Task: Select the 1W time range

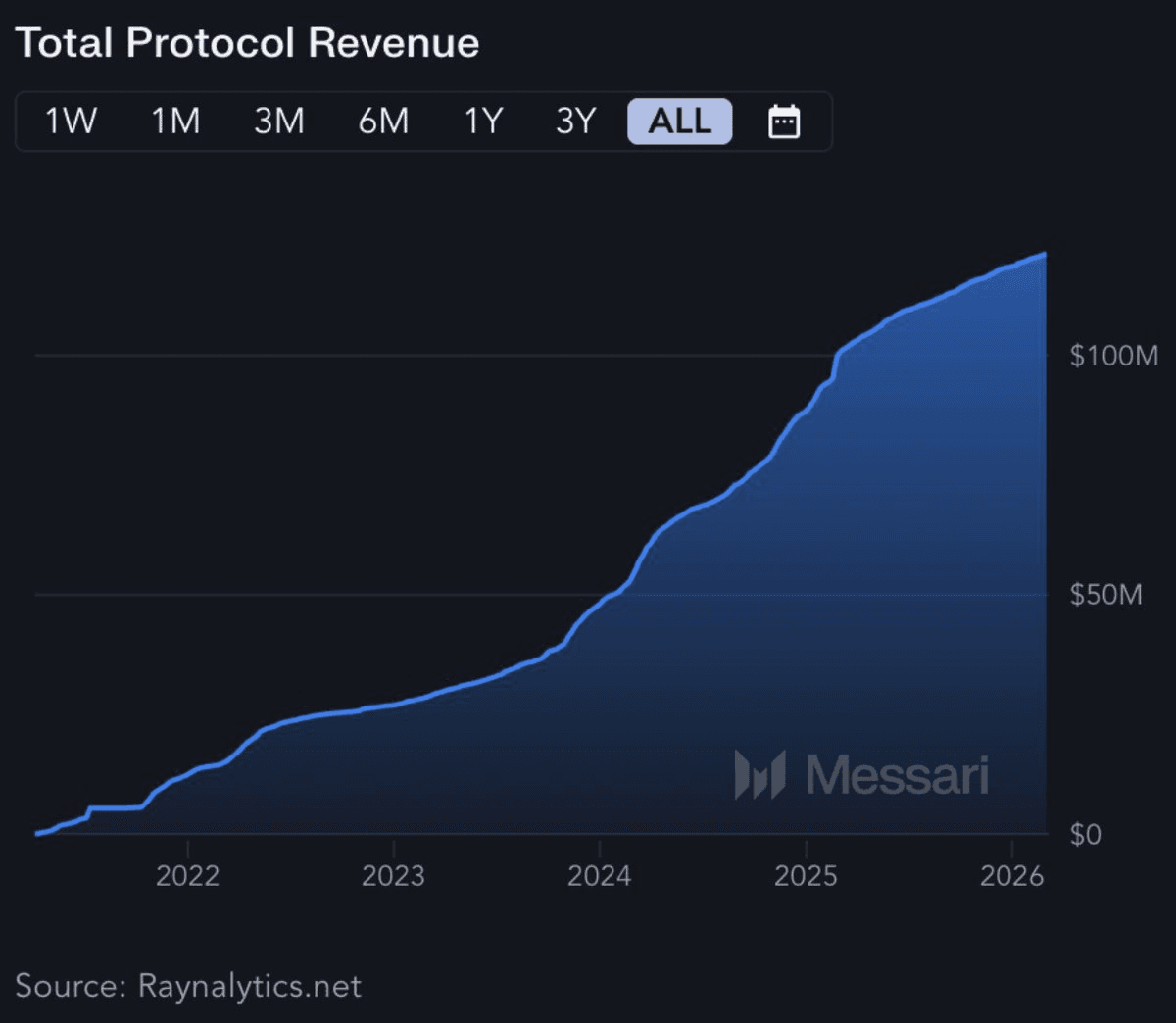Action: (x=71, y=122)
